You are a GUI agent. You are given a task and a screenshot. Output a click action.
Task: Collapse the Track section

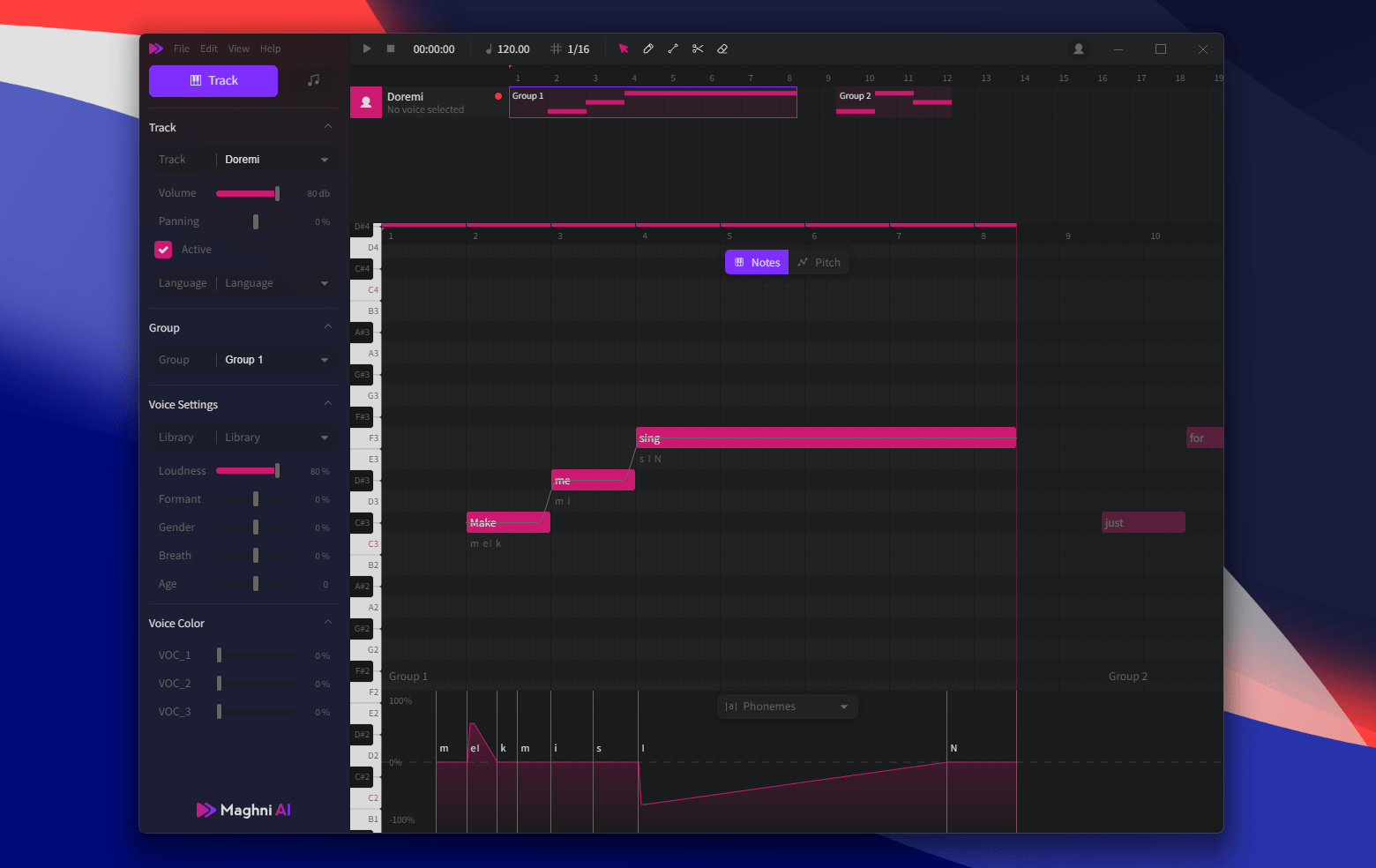click(328, 127)
